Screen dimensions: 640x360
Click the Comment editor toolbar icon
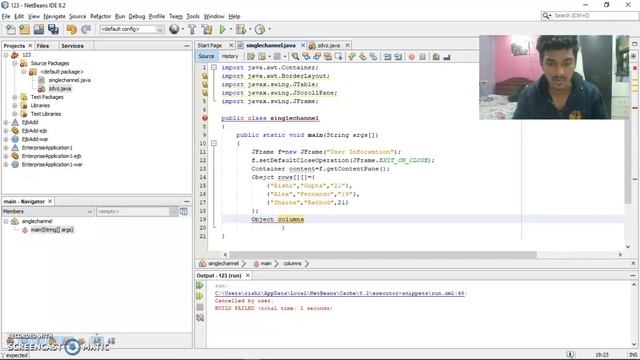coord(436,57)
